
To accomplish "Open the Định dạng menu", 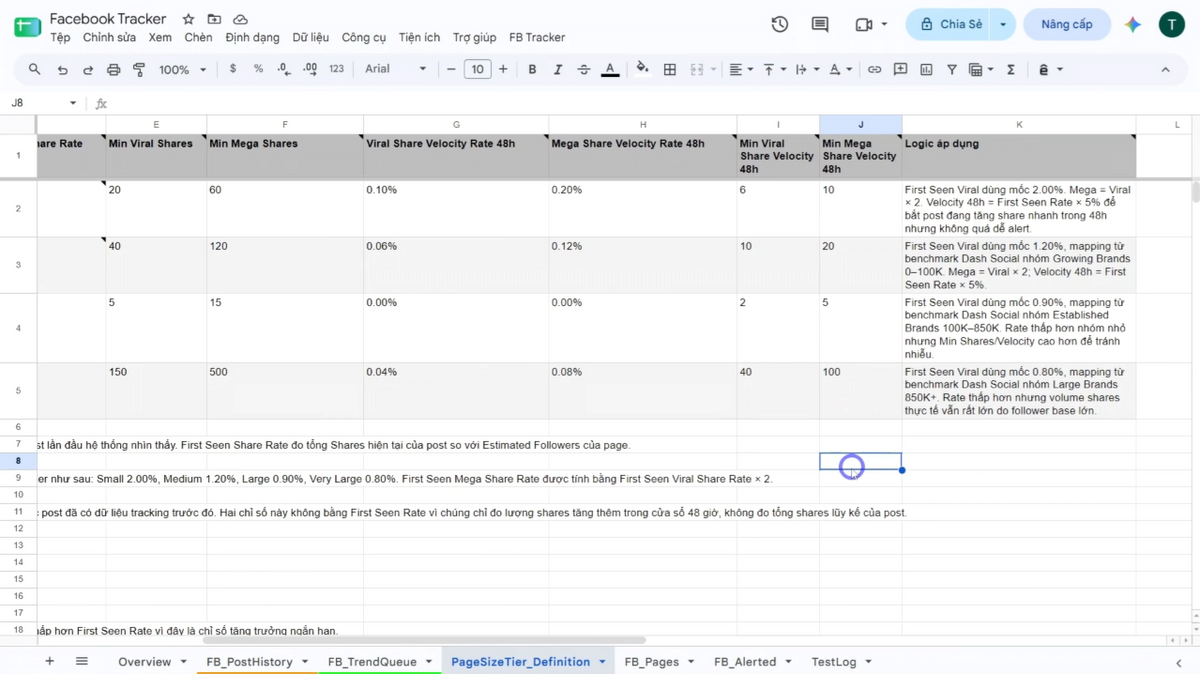I will pyautogui.click(x=252, y=37).
